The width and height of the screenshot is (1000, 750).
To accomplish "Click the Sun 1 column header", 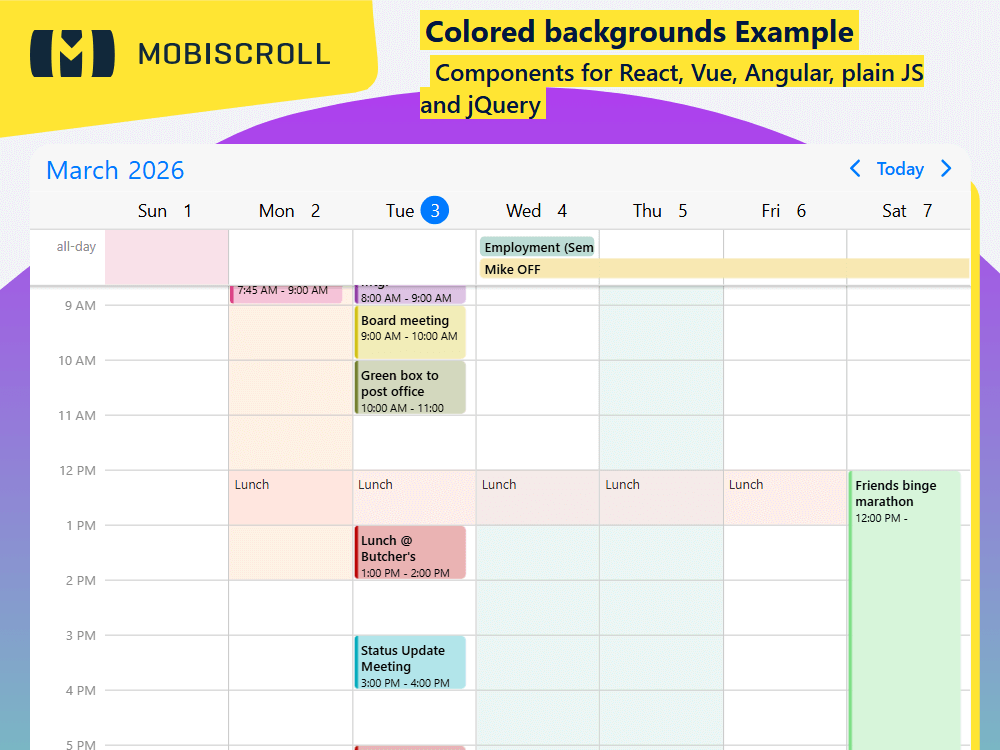I will (x=163, y=210).
